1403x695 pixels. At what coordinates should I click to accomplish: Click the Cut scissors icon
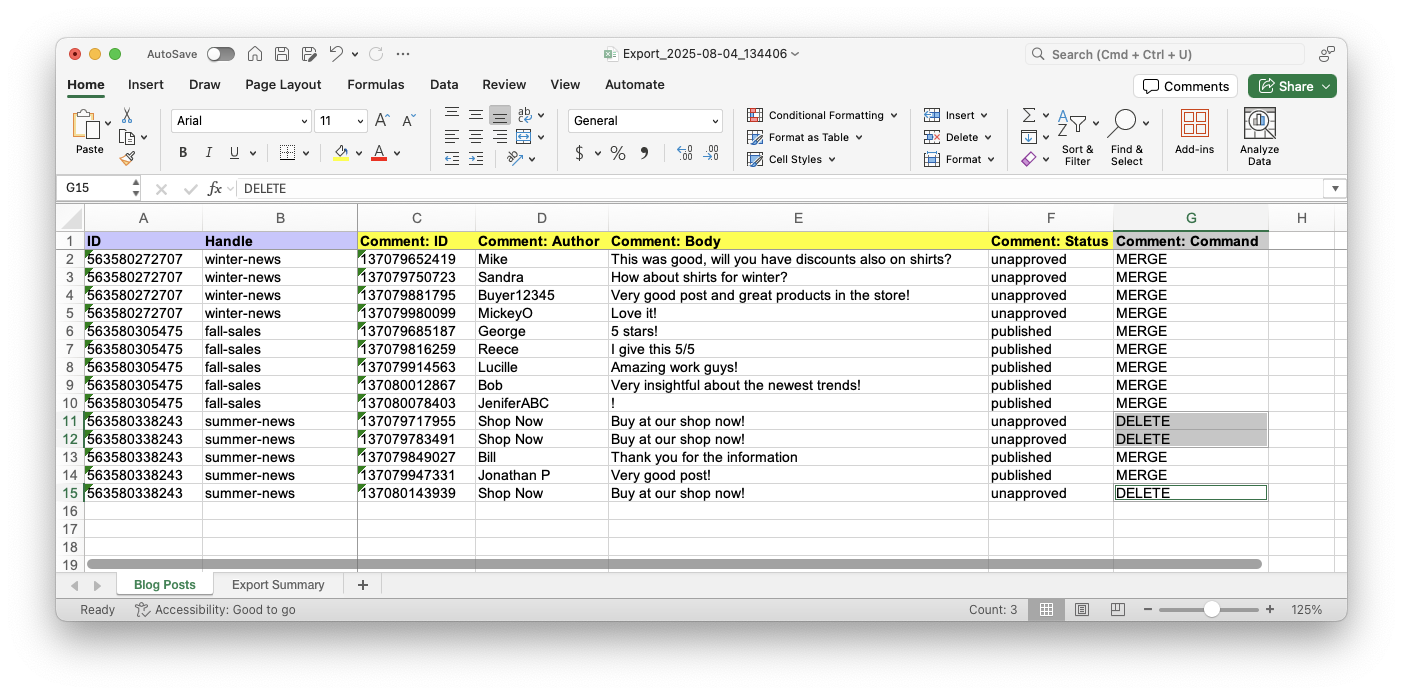127,115
